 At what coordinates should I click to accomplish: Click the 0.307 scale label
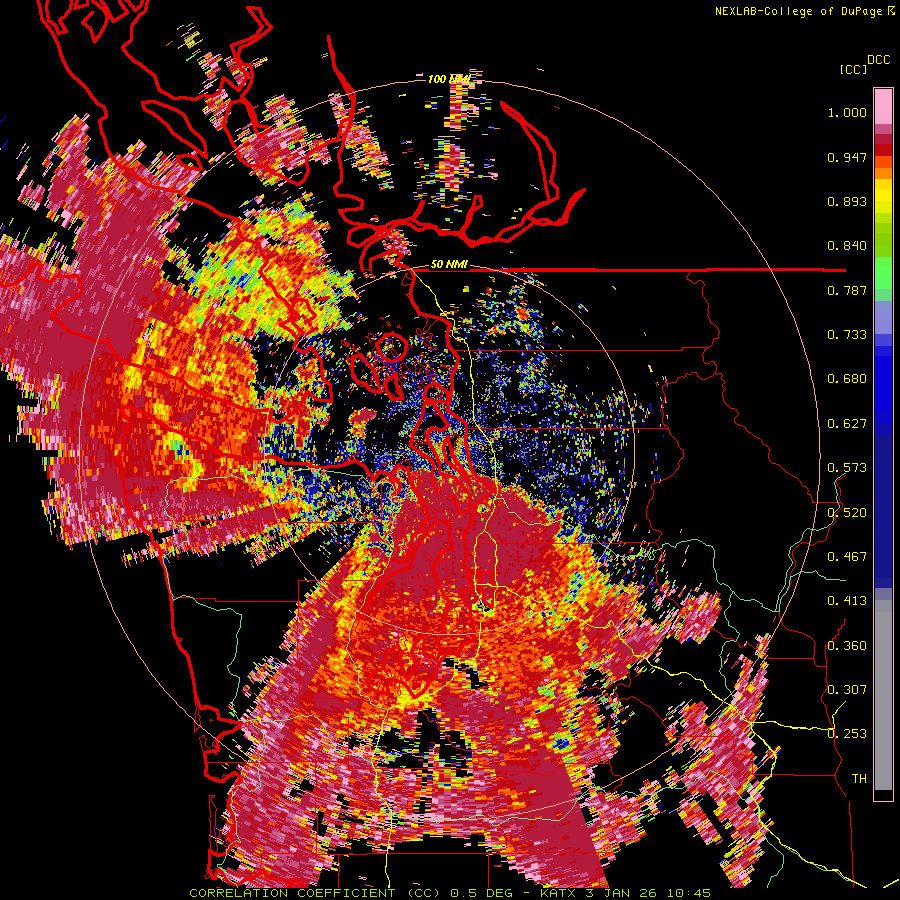[x=847, y=689]
